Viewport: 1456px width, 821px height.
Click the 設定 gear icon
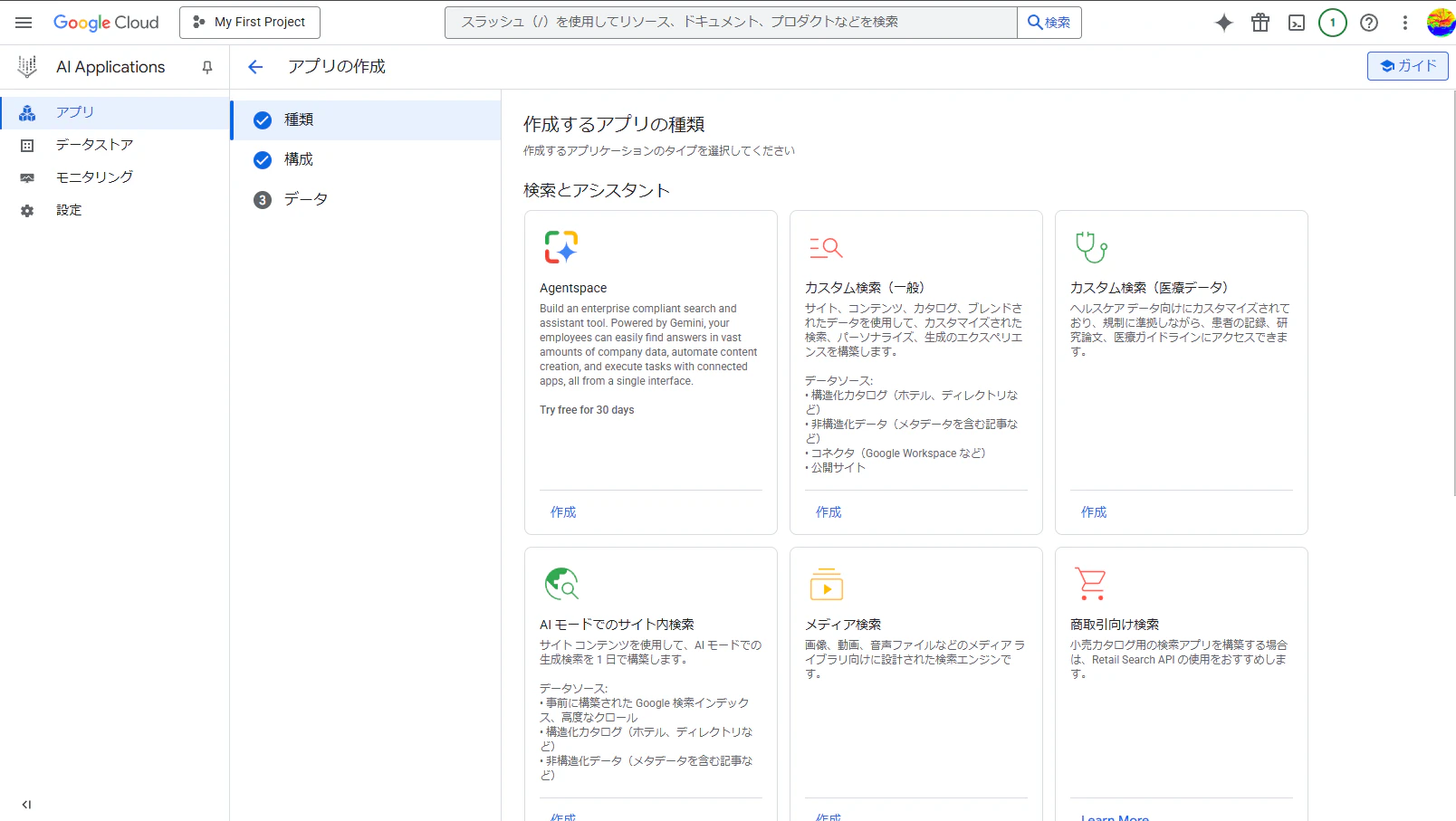point(27,211)
